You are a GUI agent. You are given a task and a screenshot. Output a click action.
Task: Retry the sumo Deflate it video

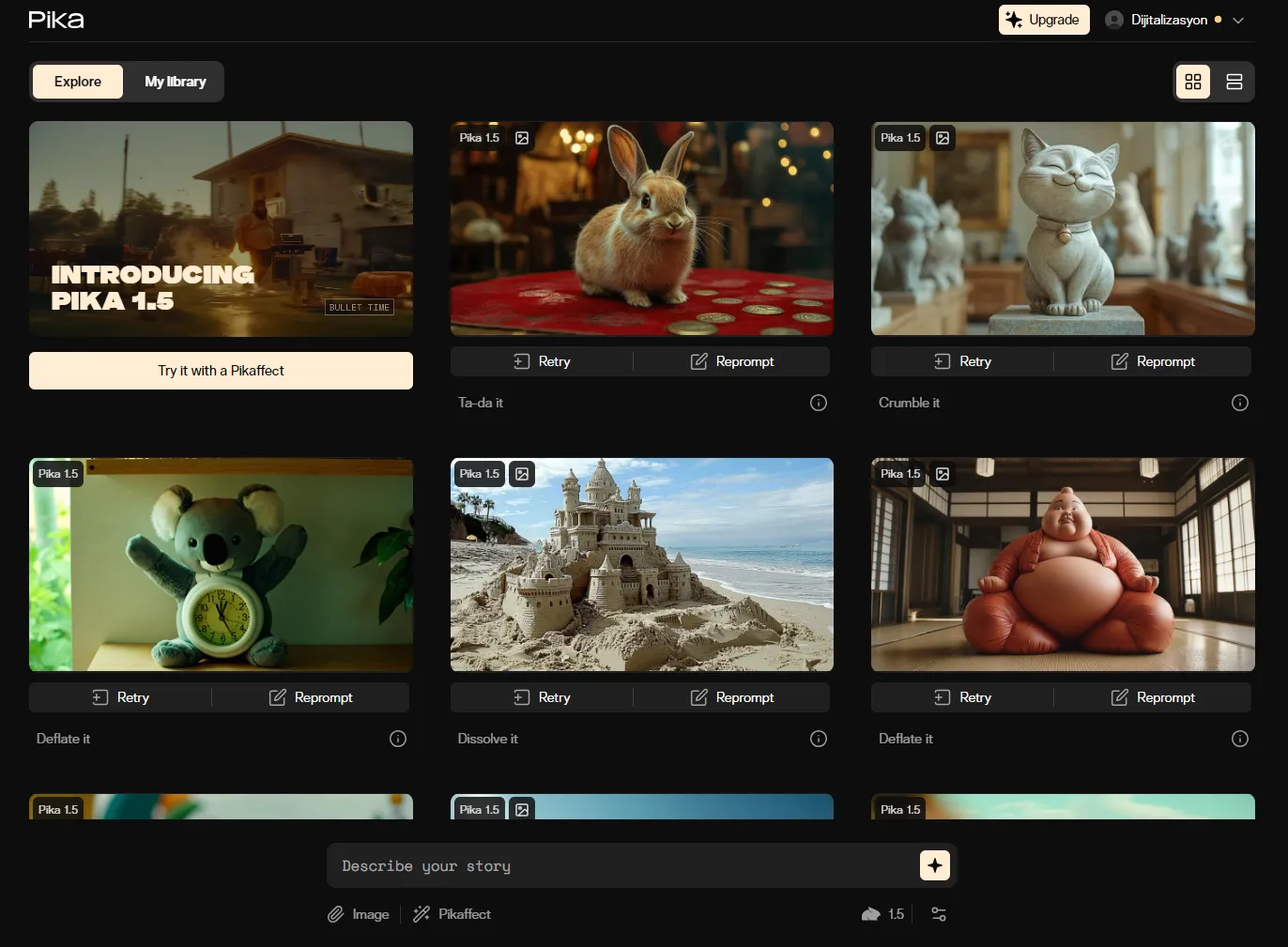[x=963, y=697]
